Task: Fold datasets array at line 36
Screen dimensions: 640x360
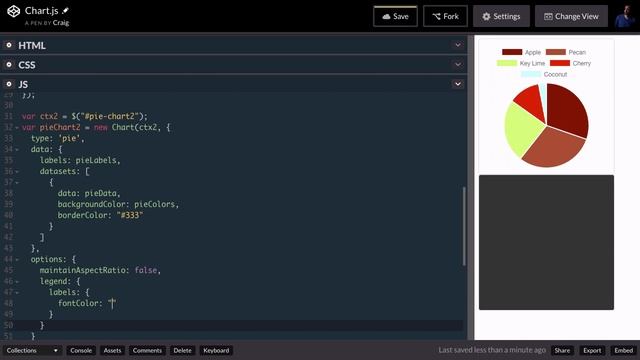Action: coord(17,172)
